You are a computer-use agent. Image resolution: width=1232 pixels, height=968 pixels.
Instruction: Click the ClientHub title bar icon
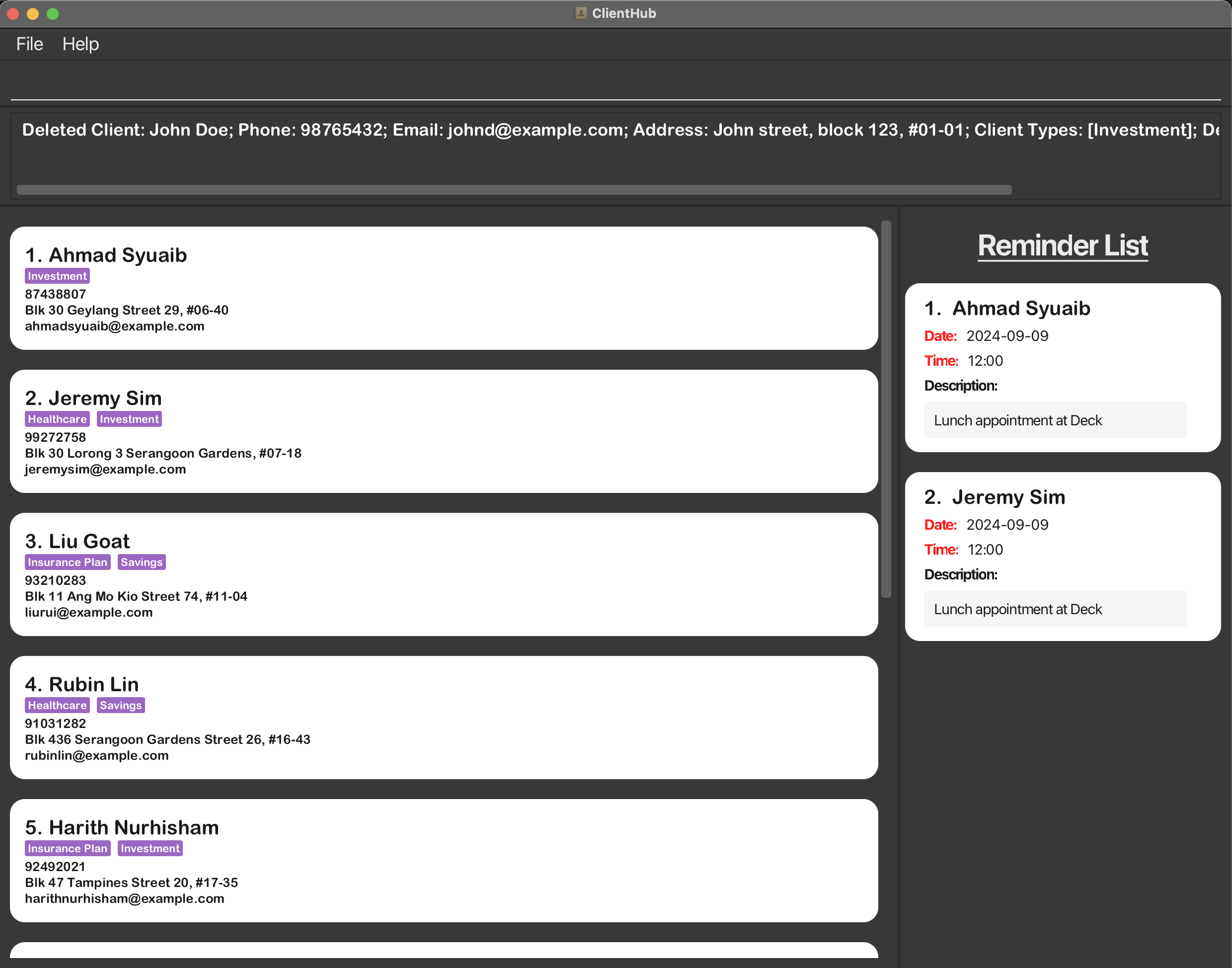pos(581,13)
